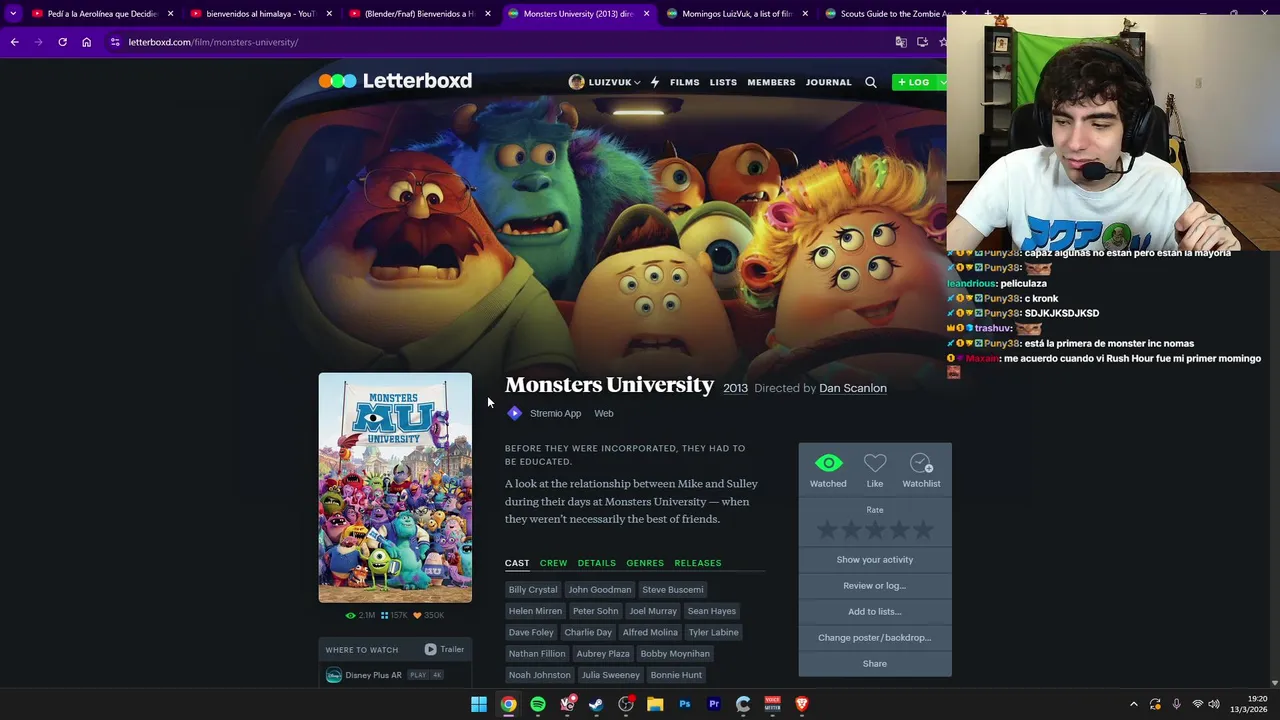Click Change poster/backdrop…
Viewport: 1280px width, 720px height.
coord(875,638)
